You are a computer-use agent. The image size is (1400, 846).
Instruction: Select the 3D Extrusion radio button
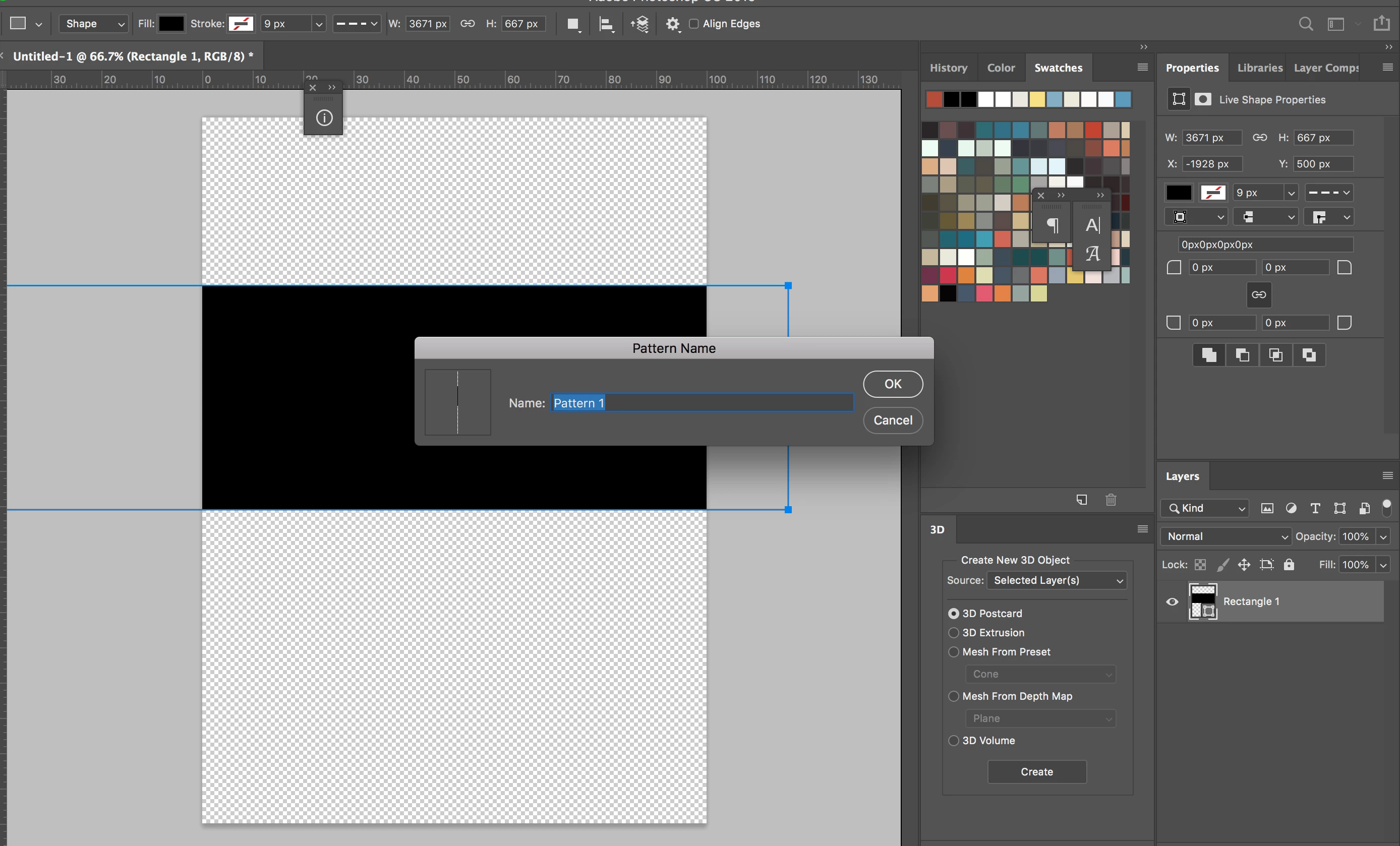click(x=953, y=632)
